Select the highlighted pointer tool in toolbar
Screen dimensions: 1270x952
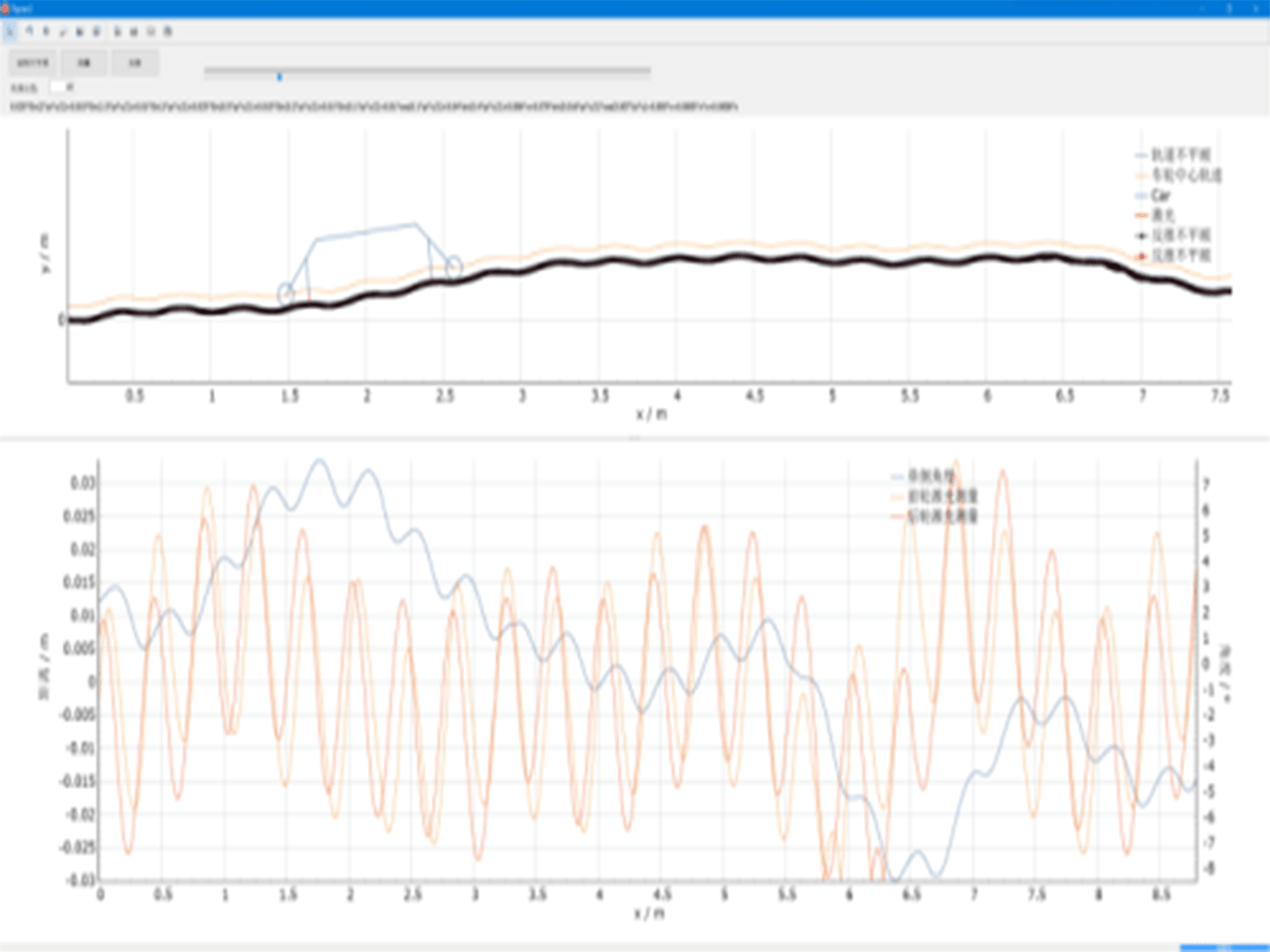(10, 31)
